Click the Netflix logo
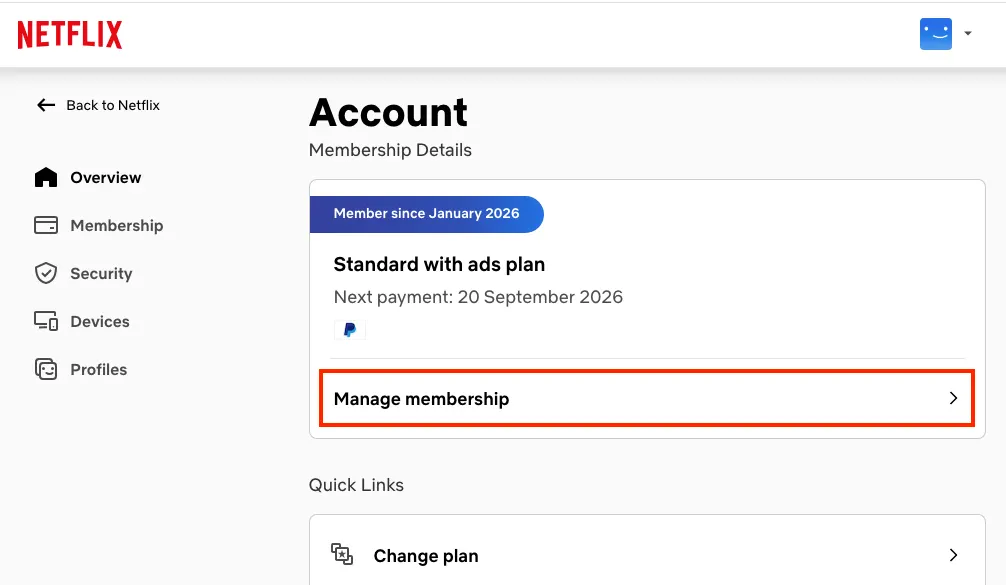1006x585 pixels. coord(69,35)
